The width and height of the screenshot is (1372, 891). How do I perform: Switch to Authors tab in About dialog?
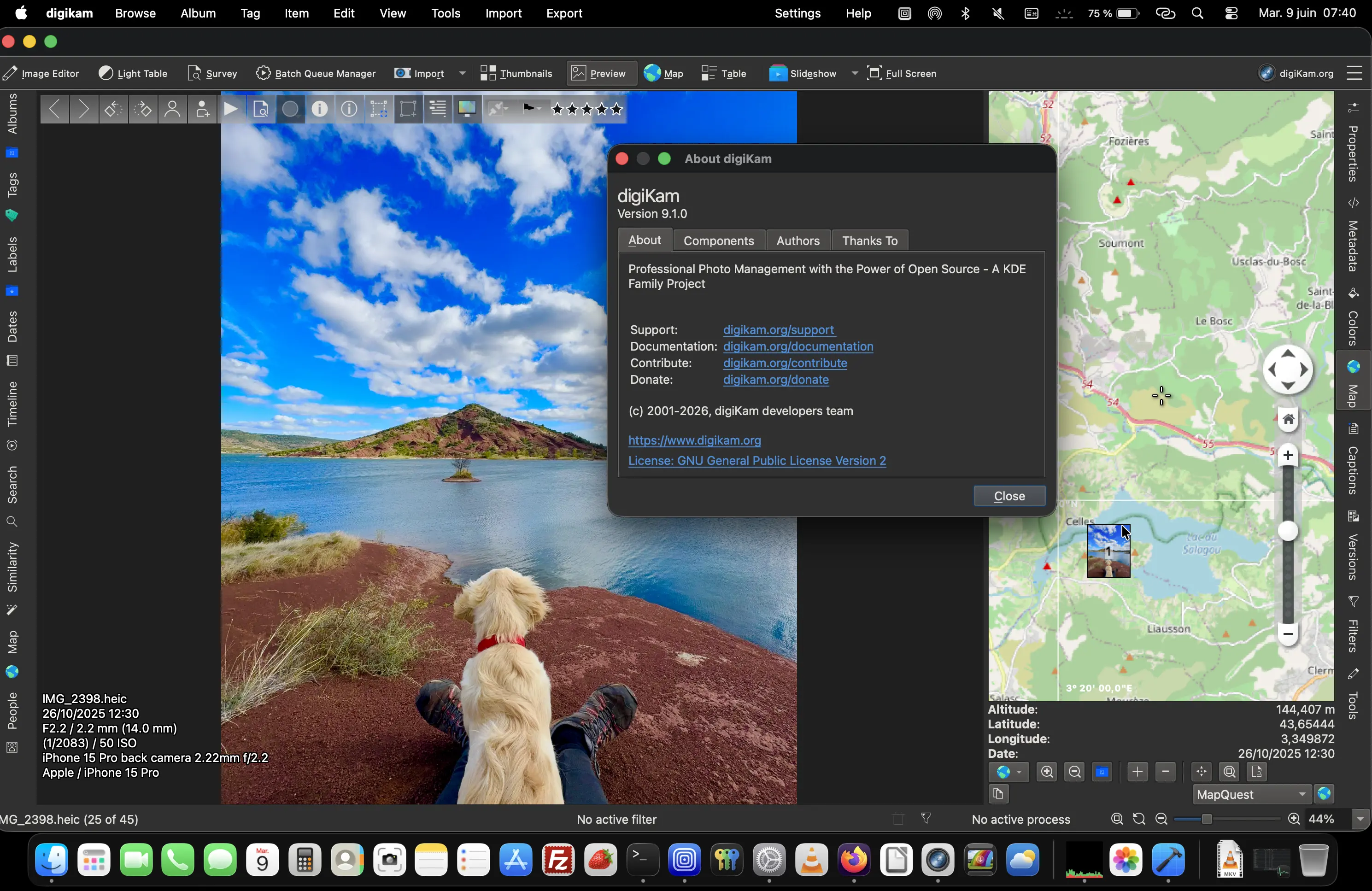point(798,240)
